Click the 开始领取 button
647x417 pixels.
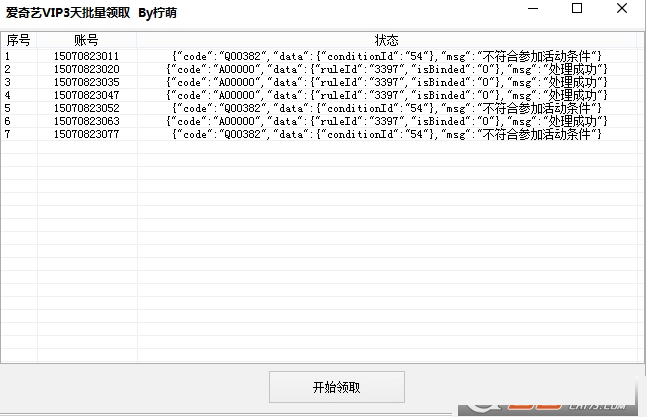[x=337, y=387]
